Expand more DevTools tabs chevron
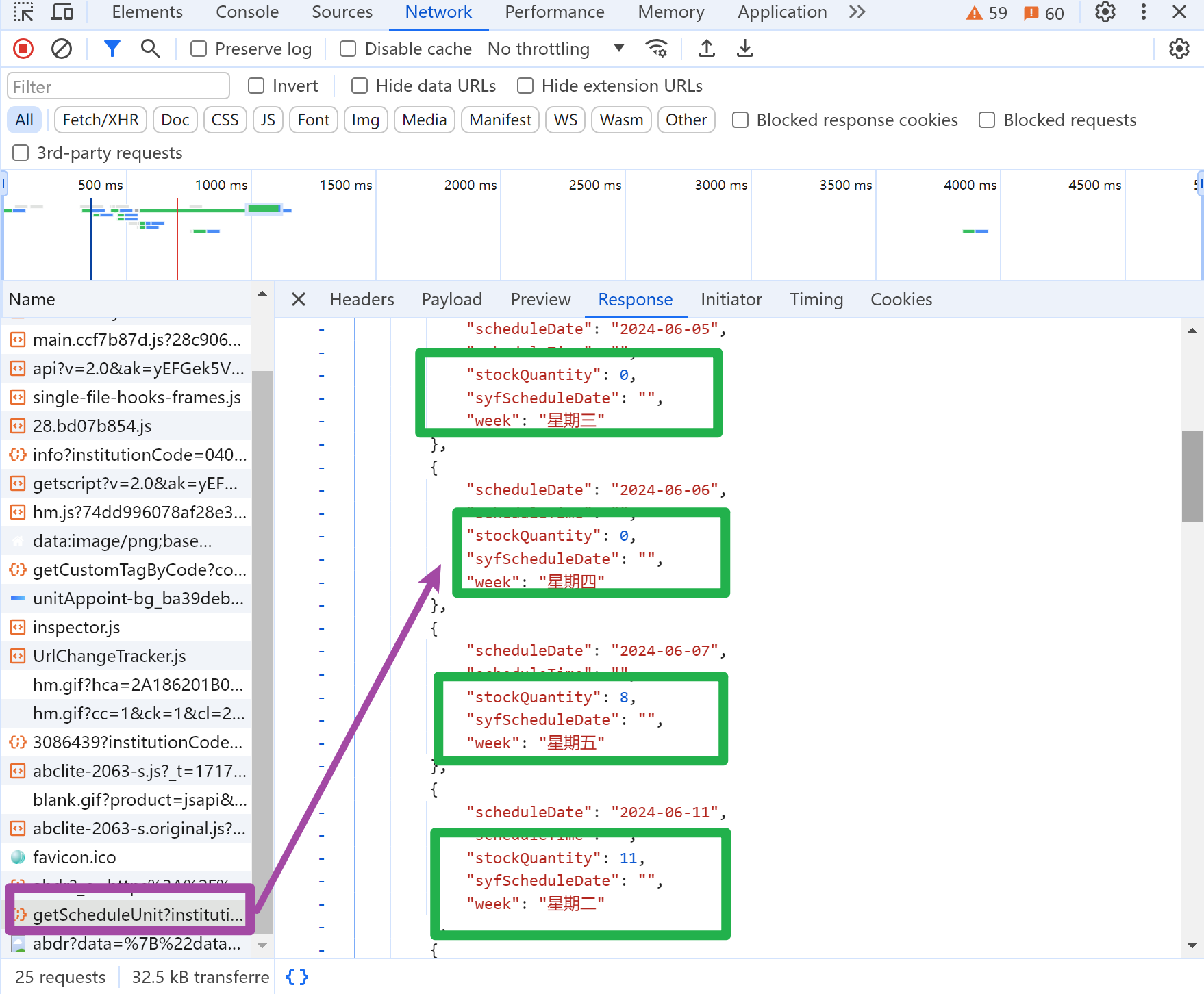1204x994 pixels. coord(857,12)
